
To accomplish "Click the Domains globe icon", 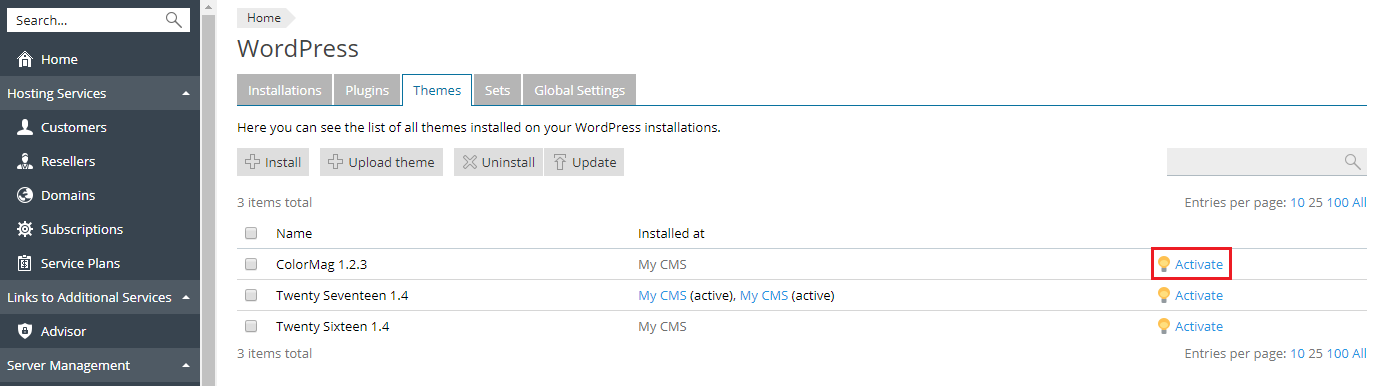I will 25,196.
